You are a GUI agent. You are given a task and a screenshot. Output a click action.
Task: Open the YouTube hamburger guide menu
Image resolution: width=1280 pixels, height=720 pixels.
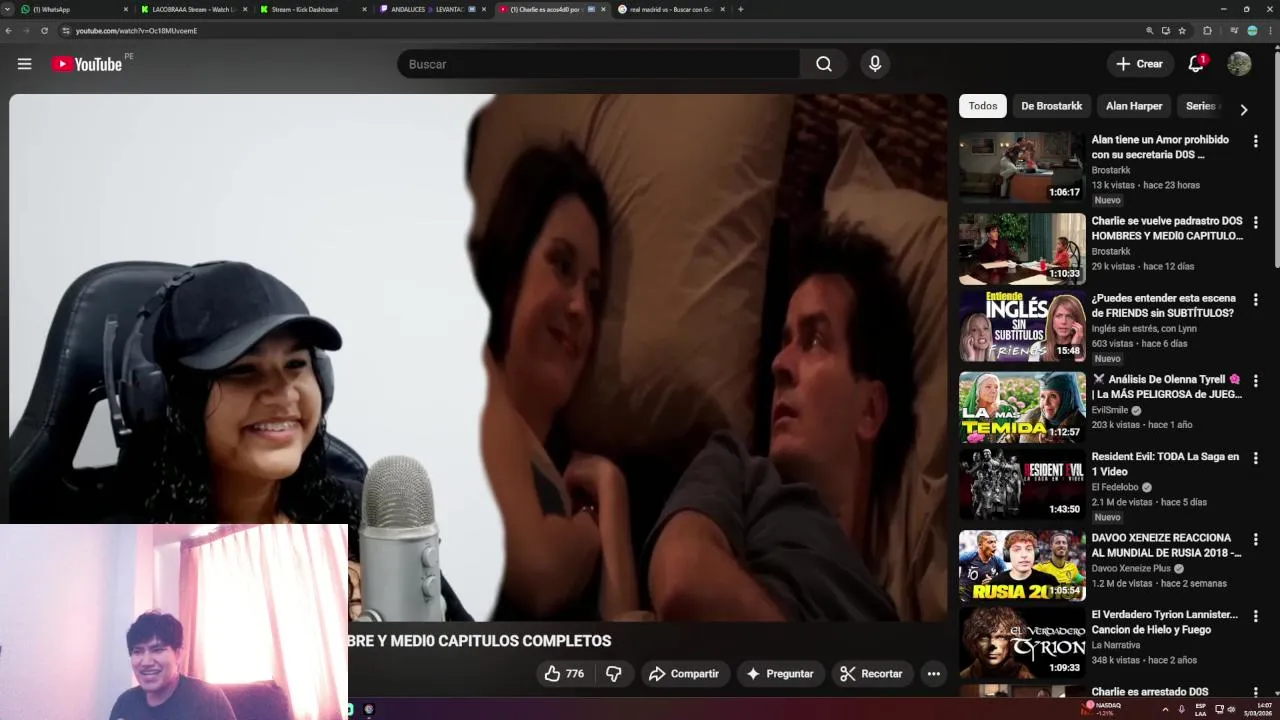point(24,64)
